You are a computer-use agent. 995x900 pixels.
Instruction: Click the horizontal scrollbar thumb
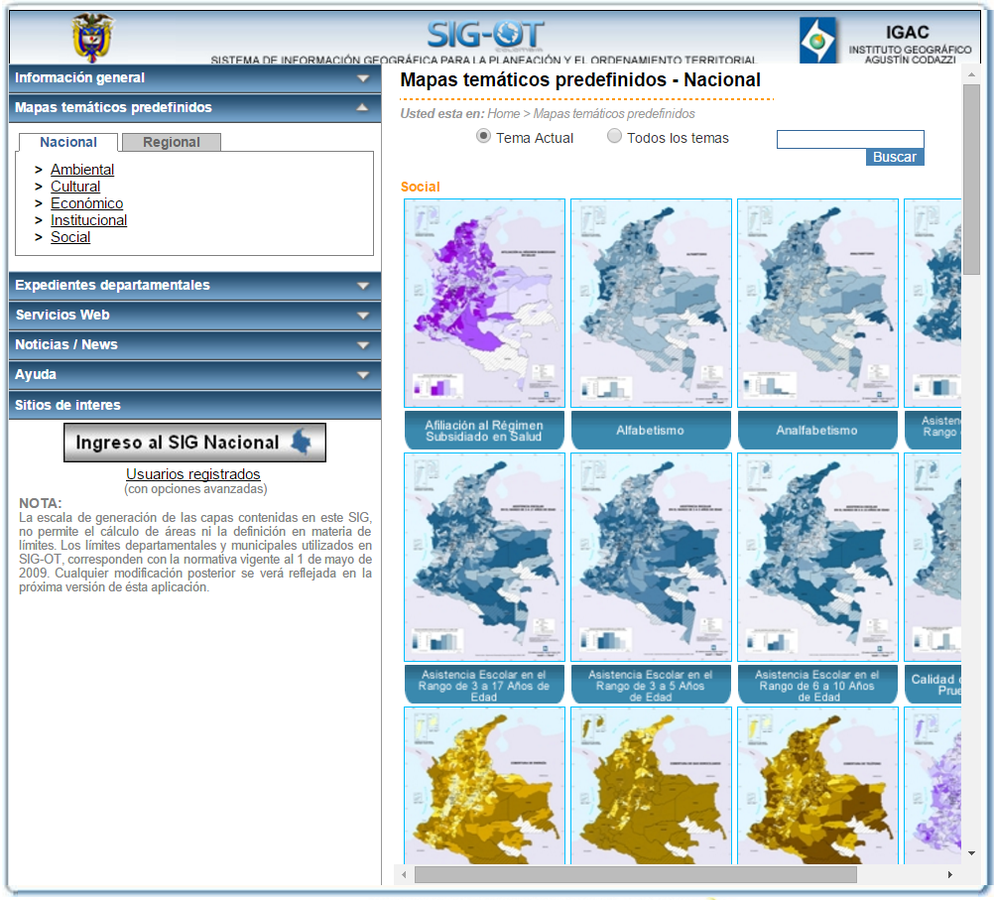(x=636, y=875)
